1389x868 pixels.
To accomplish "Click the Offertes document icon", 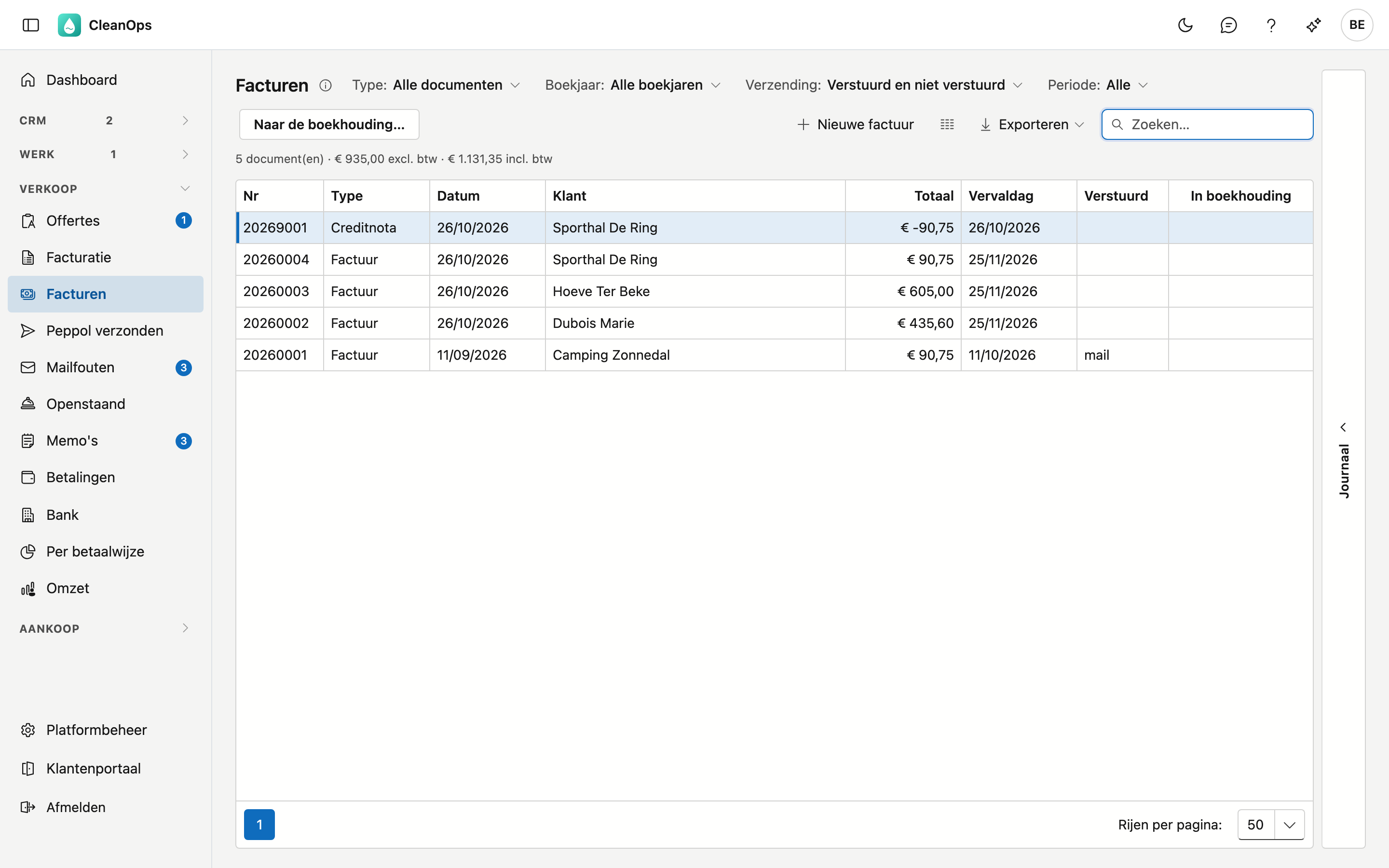I will 28,220.
